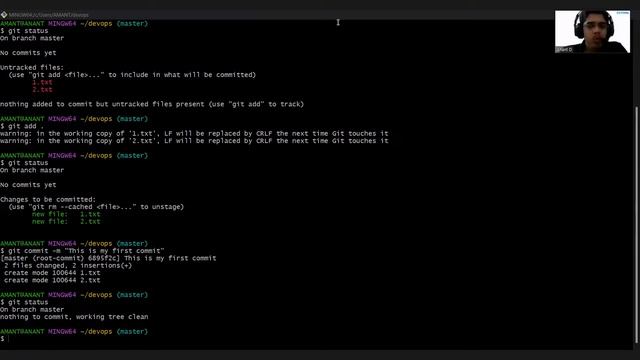This screenshot has width=640, height=360.
Task: Click the "[master (root-commit) 6895f2c]" output line
Action: 108,258
